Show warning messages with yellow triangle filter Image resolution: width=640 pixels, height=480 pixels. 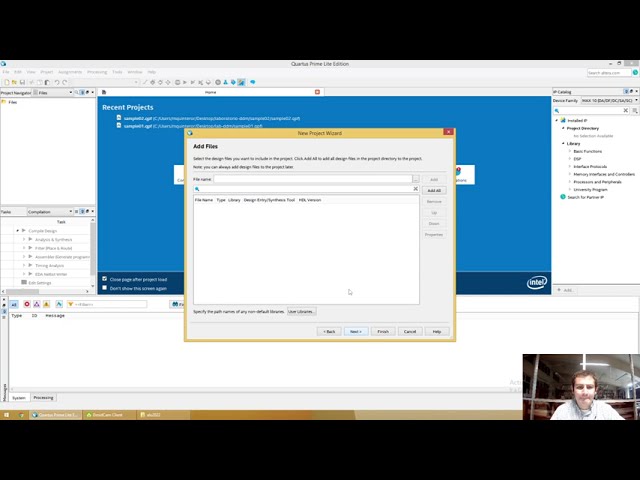[47, 304]
